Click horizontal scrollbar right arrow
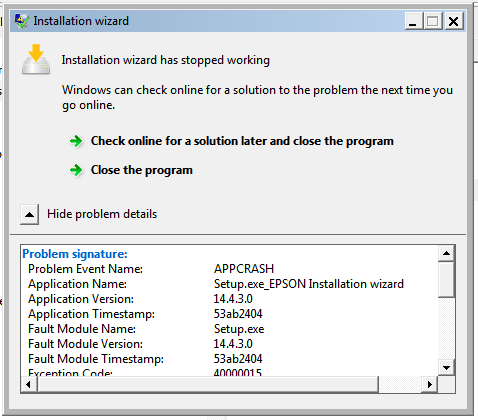 pyautogui.click(x=430, y=385)
